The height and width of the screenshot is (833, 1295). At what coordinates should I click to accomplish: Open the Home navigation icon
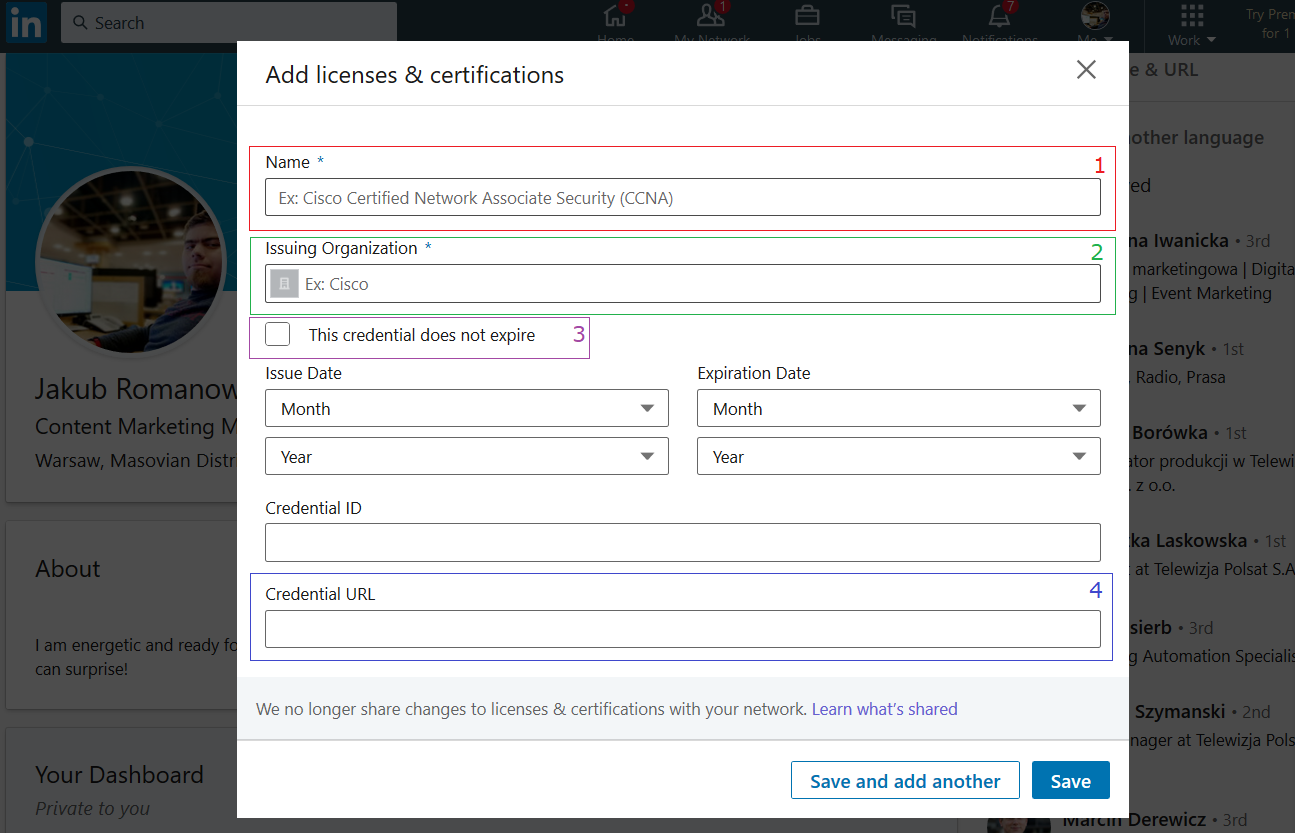pos(616,16)
